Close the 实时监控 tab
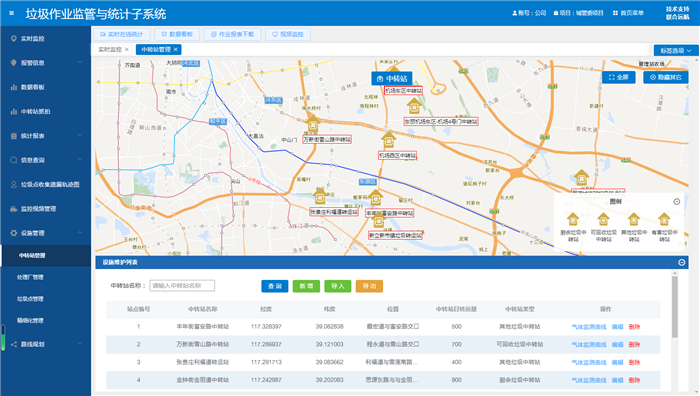Image resolution: width=700 pixels, height=396 pixels. click(127, 50)
